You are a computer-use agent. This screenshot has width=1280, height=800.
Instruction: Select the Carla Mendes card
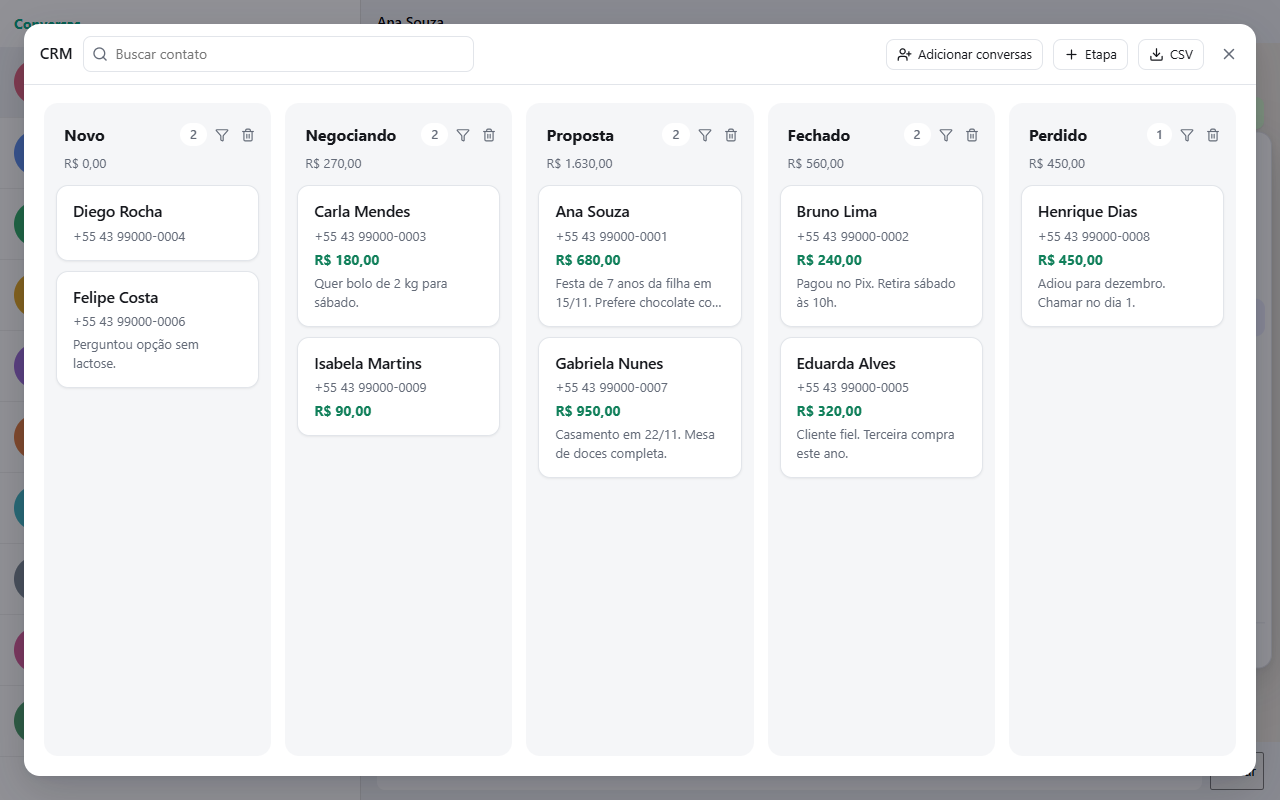point(399,256)
